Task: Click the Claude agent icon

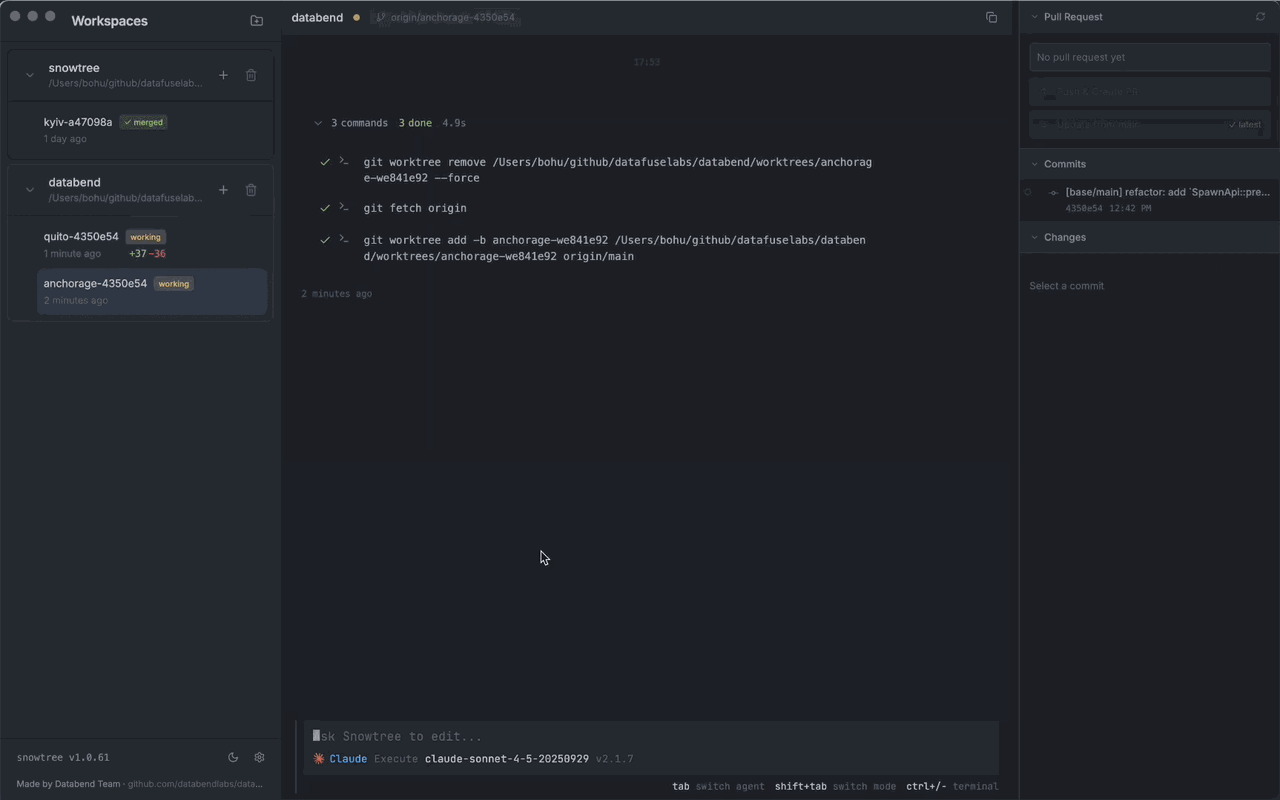Action: 320,758
